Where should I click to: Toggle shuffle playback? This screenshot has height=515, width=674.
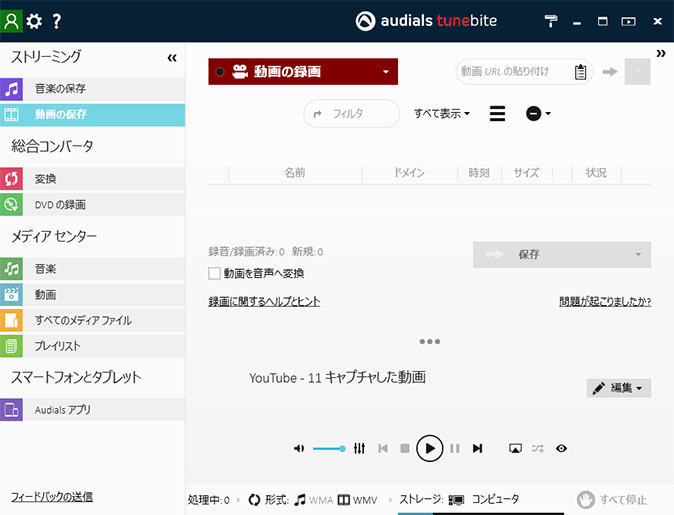point(537,448)
